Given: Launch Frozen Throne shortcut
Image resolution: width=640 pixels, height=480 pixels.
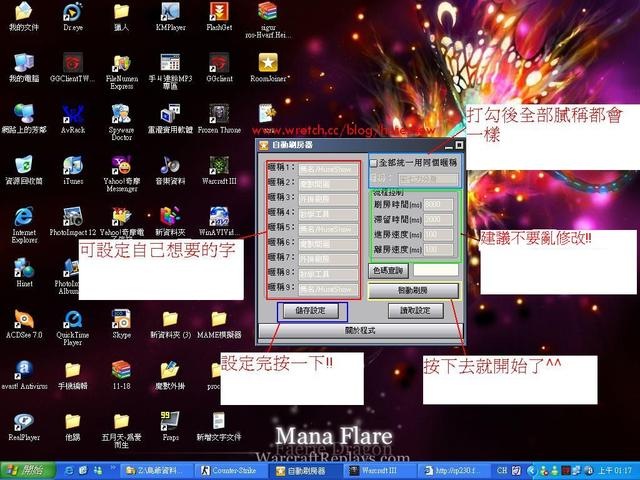Looking at the screenshot, I should coord(219,119).
